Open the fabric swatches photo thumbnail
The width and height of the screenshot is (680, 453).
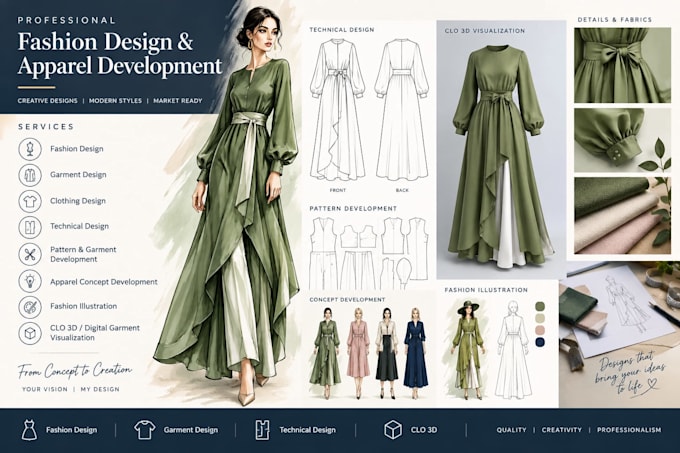coord(622,215)
